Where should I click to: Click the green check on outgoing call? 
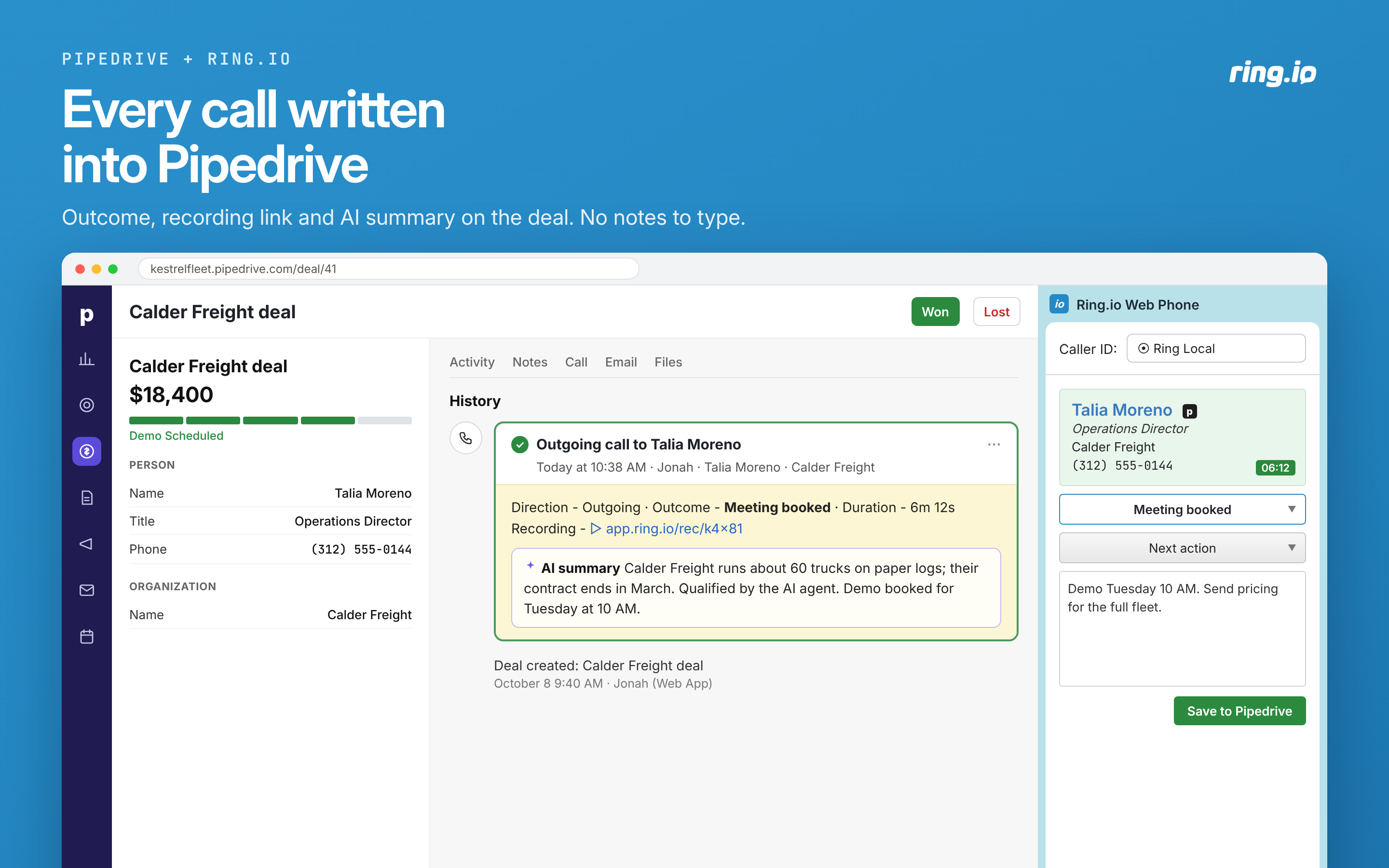(519, 444)
